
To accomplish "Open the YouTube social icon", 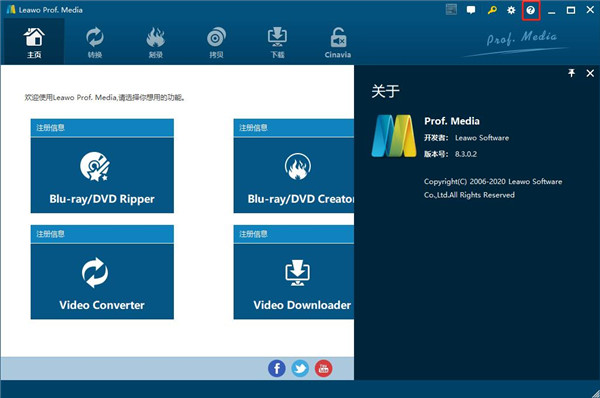I will click(x=323, y=369).
